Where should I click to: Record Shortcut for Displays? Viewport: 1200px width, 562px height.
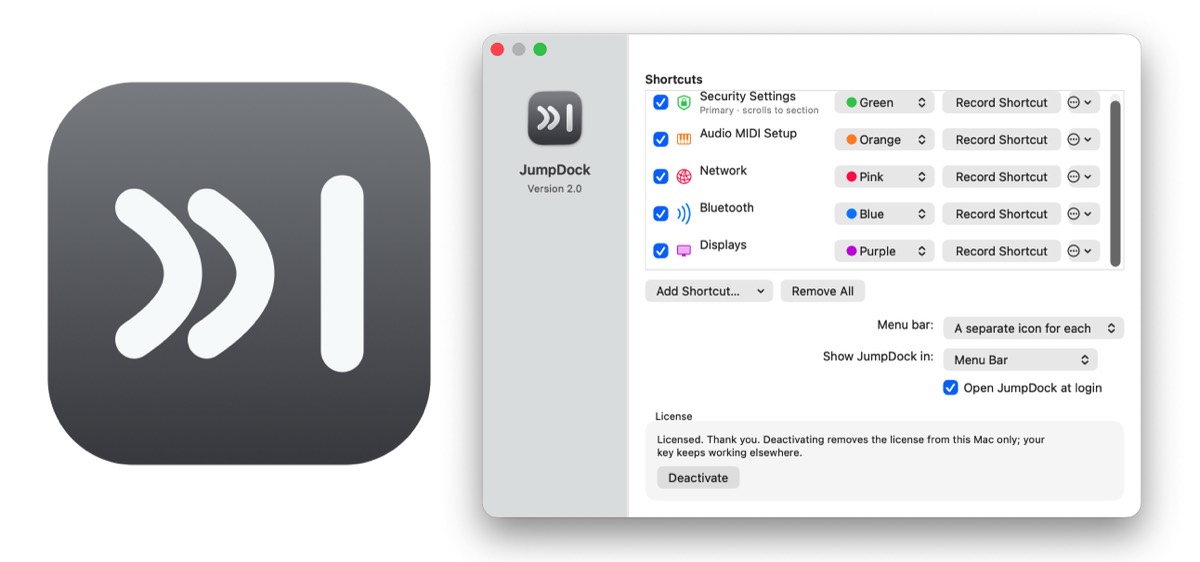1001,251
